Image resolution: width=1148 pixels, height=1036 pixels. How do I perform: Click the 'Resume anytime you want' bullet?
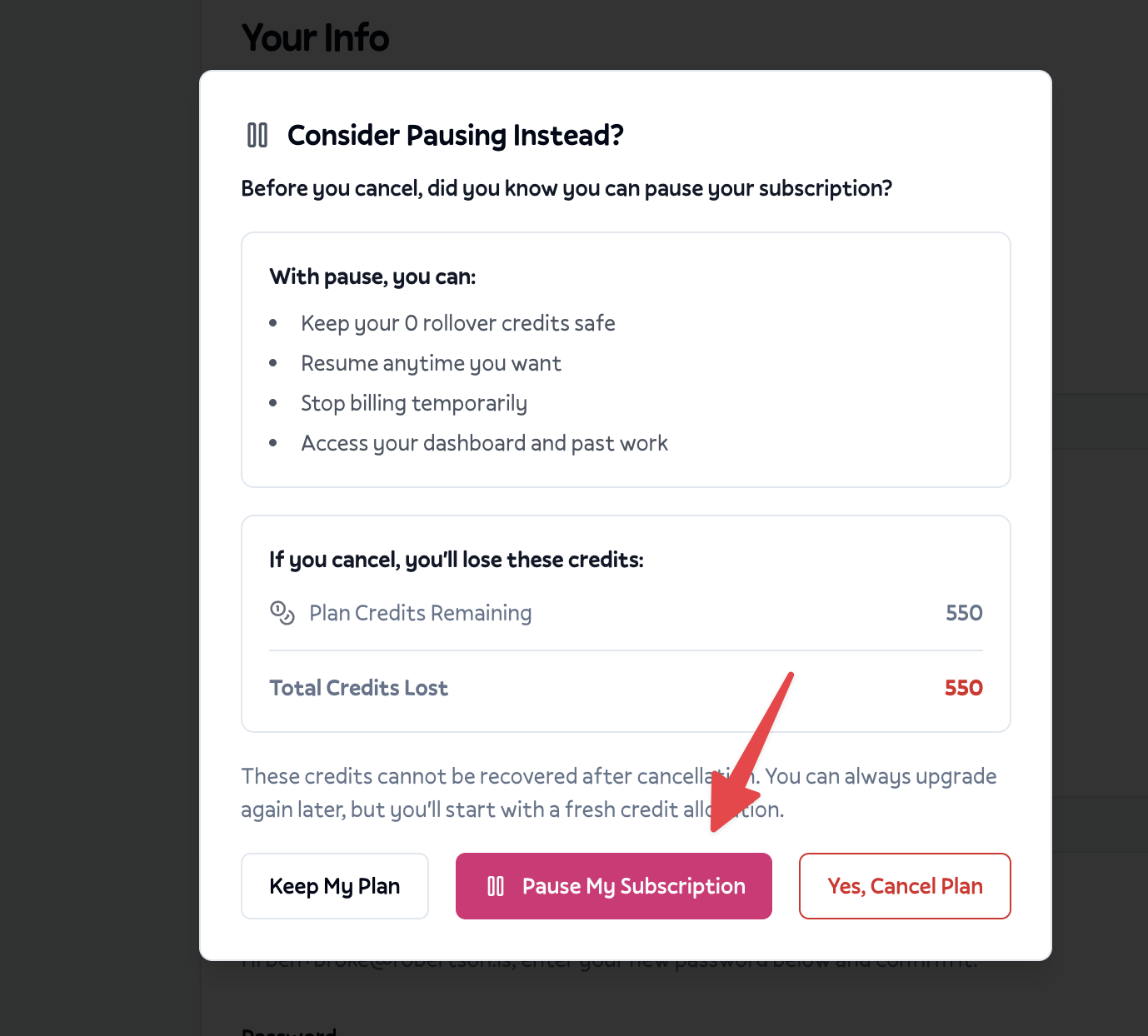pyautogui.click(x=431, y=363)
